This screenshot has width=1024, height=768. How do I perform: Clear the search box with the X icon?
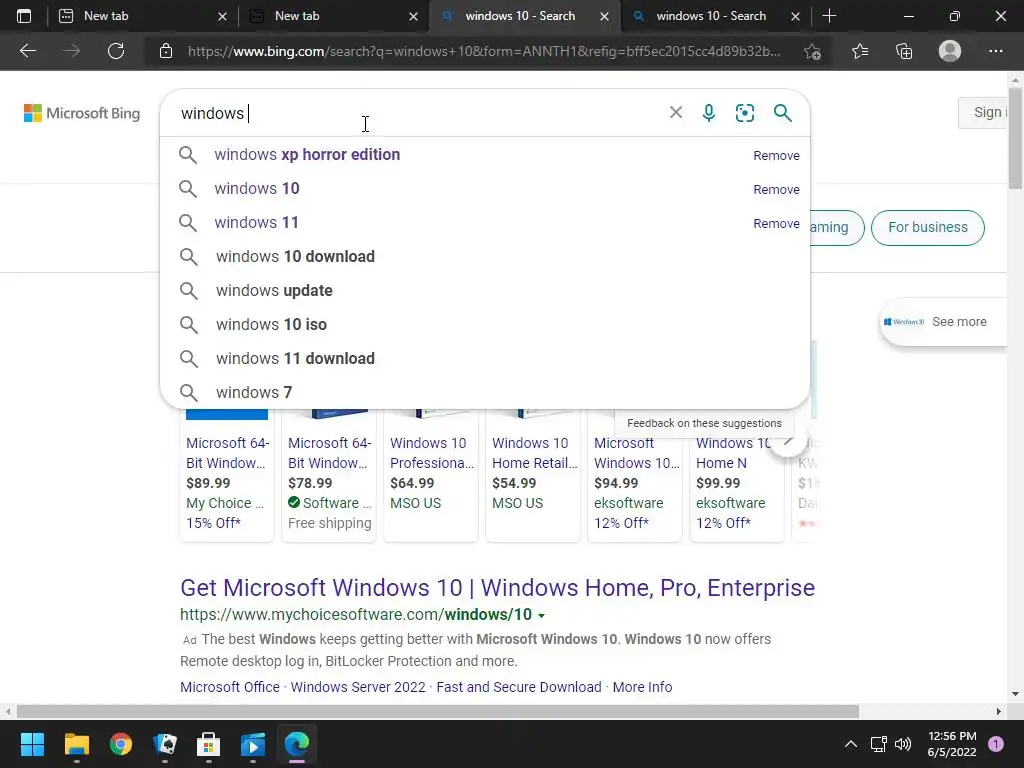676,112
